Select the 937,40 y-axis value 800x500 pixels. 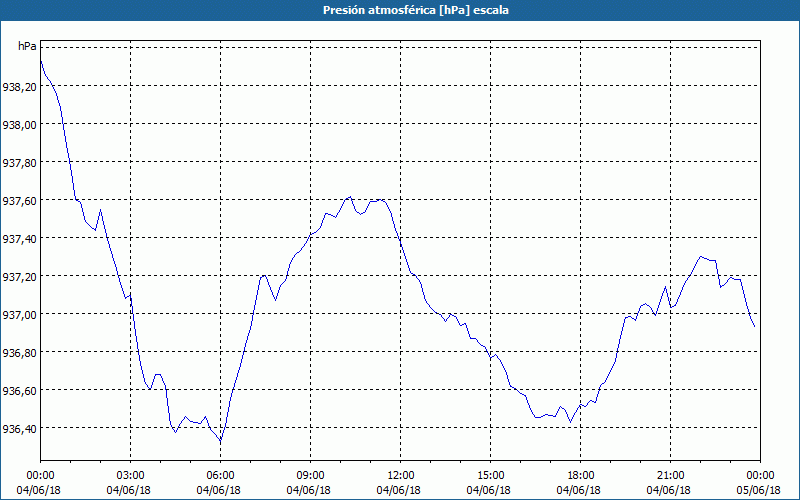tap(19, 239)
